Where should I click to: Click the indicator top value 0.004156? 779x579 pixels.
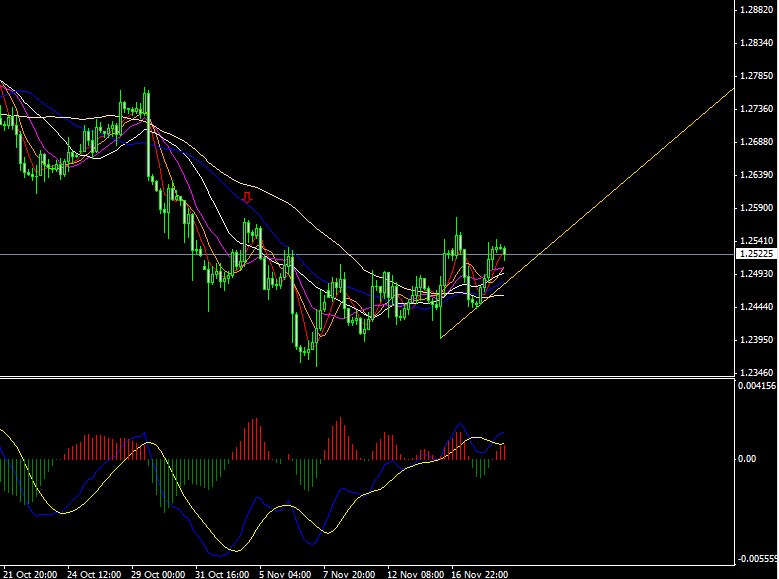click(757, 386)
